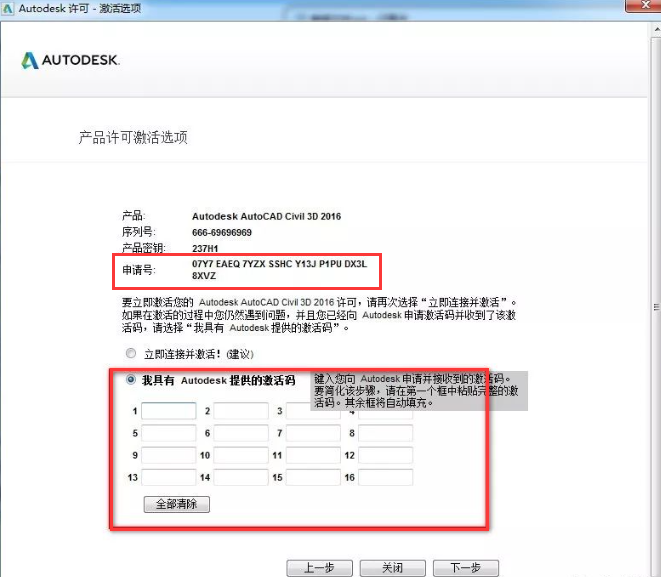Click activation code field 5
Screen dimensions: 661x577
169,433
